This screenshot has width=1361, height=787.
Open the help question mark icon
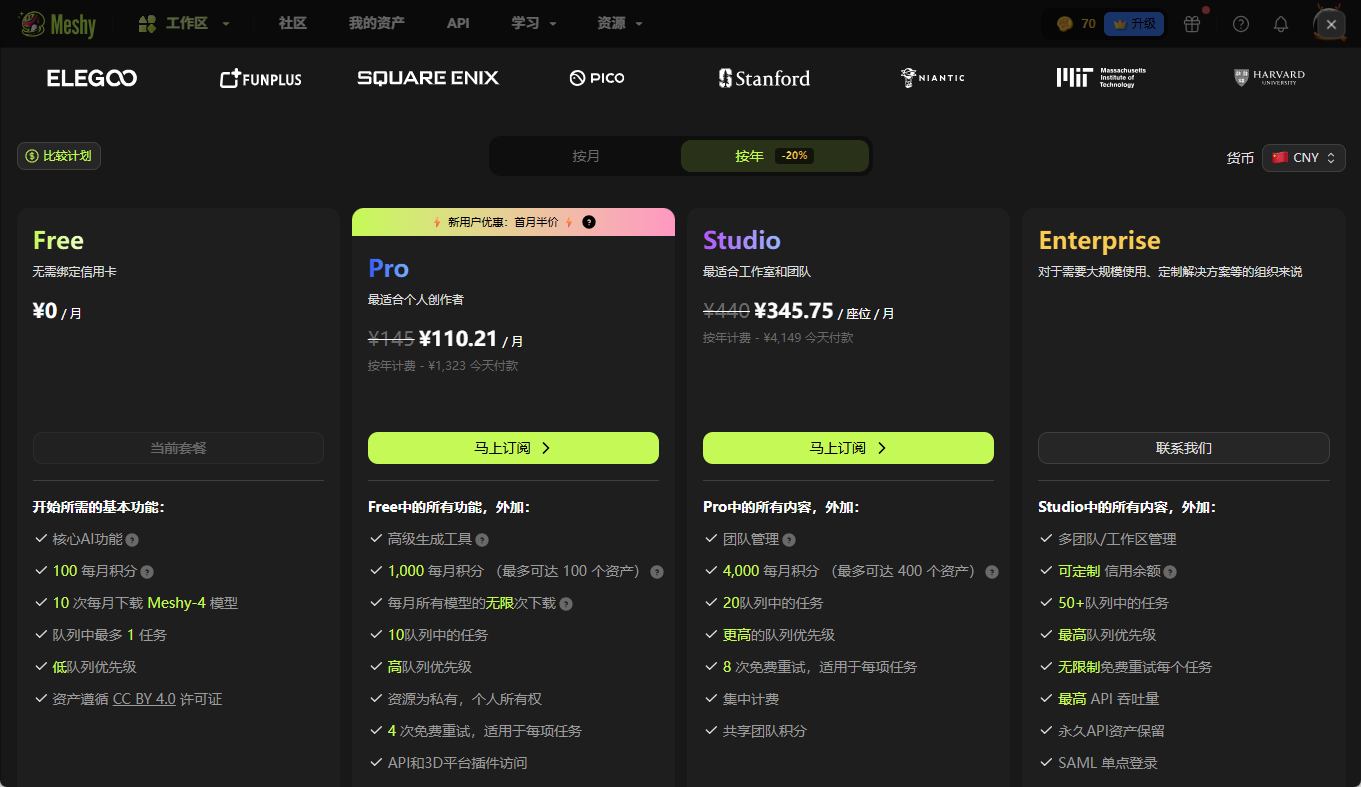pos(1241,24)
